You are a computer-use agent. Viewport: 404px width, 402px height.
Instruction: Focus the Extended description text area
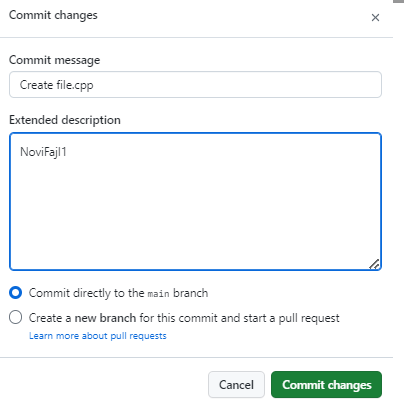pyautogui.click(x=195, y=201)
